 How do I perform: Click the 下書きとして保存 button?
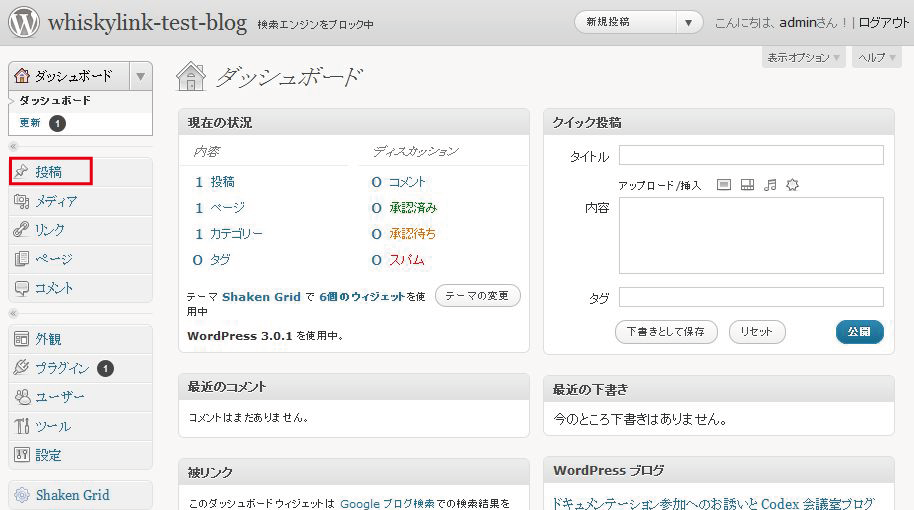(666, 332)
